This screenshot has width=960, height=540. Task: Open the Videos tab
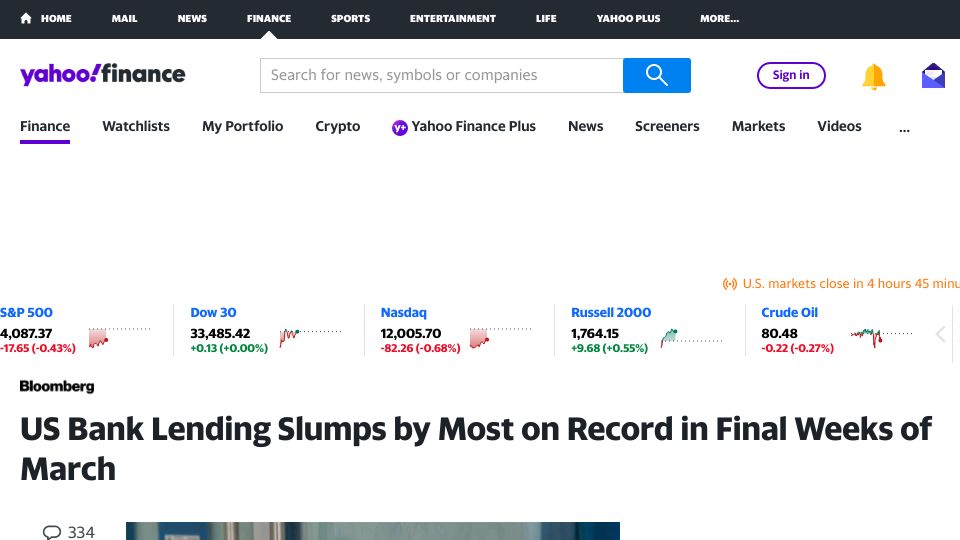(x=839, y=126)
